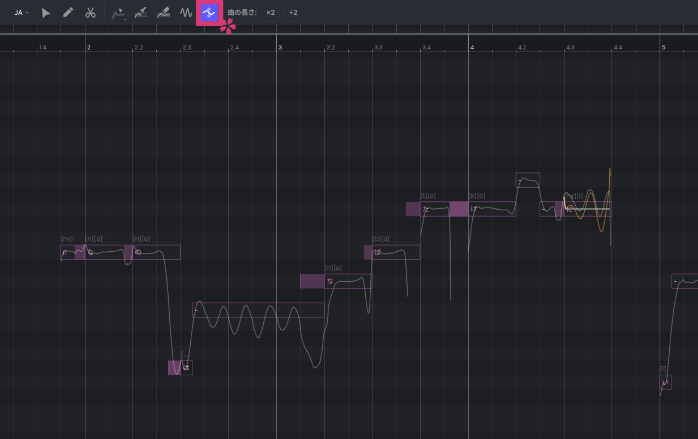698x439 pixels.
Task: Select the [b][a] note block
Action: pyautogui.click(x=395, y=252)
